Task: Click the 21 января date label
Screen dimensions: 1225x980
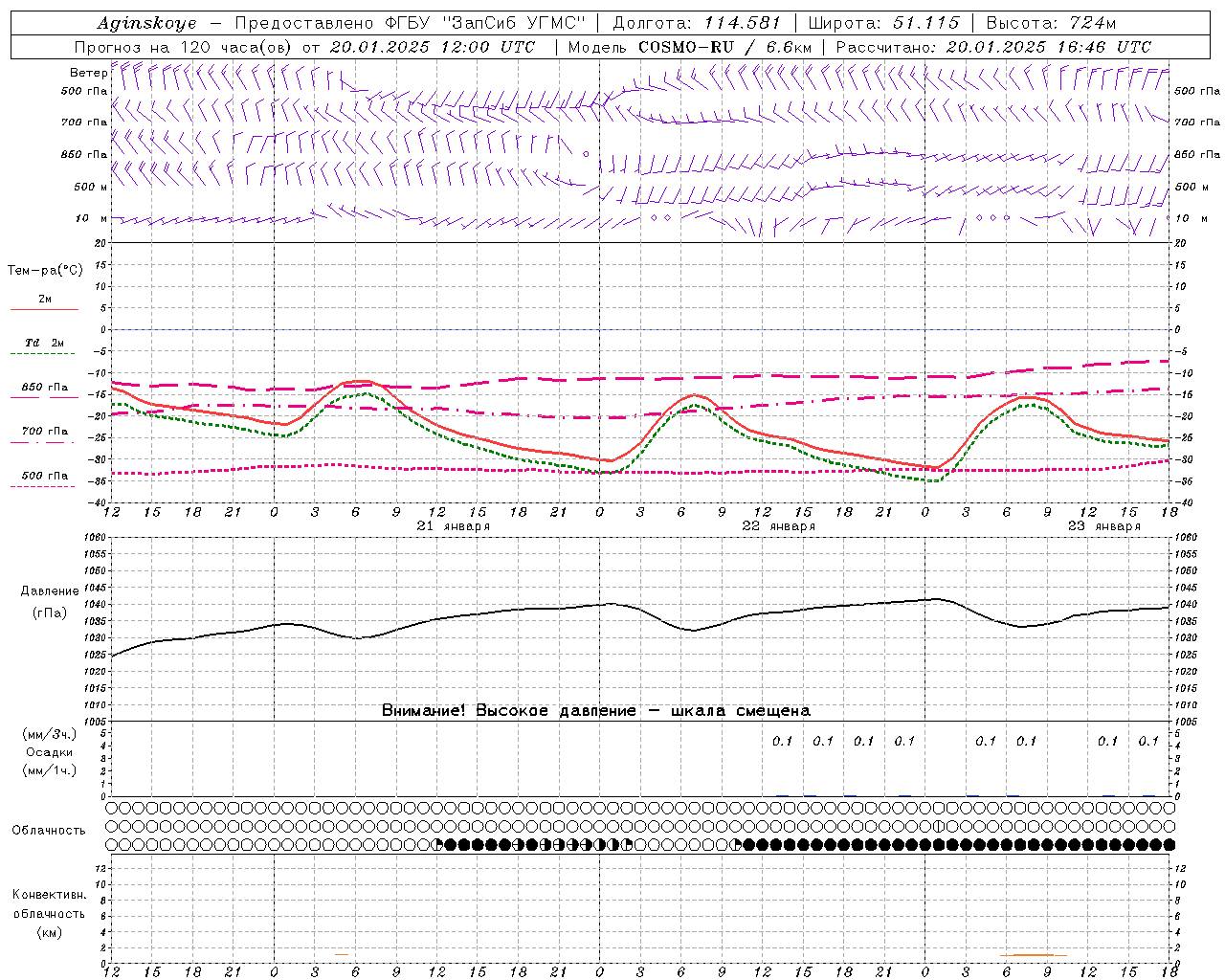Action: click(454, 526)
